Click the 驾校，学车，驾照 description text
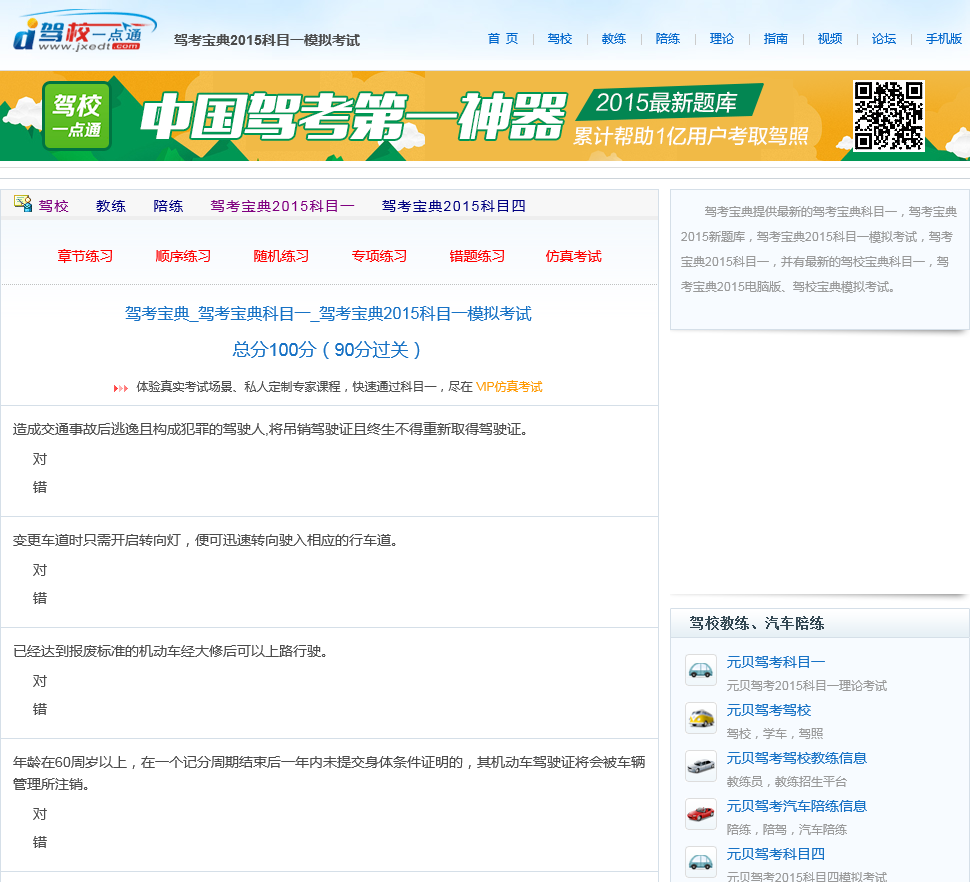The image size is (970, 882). 775,734
